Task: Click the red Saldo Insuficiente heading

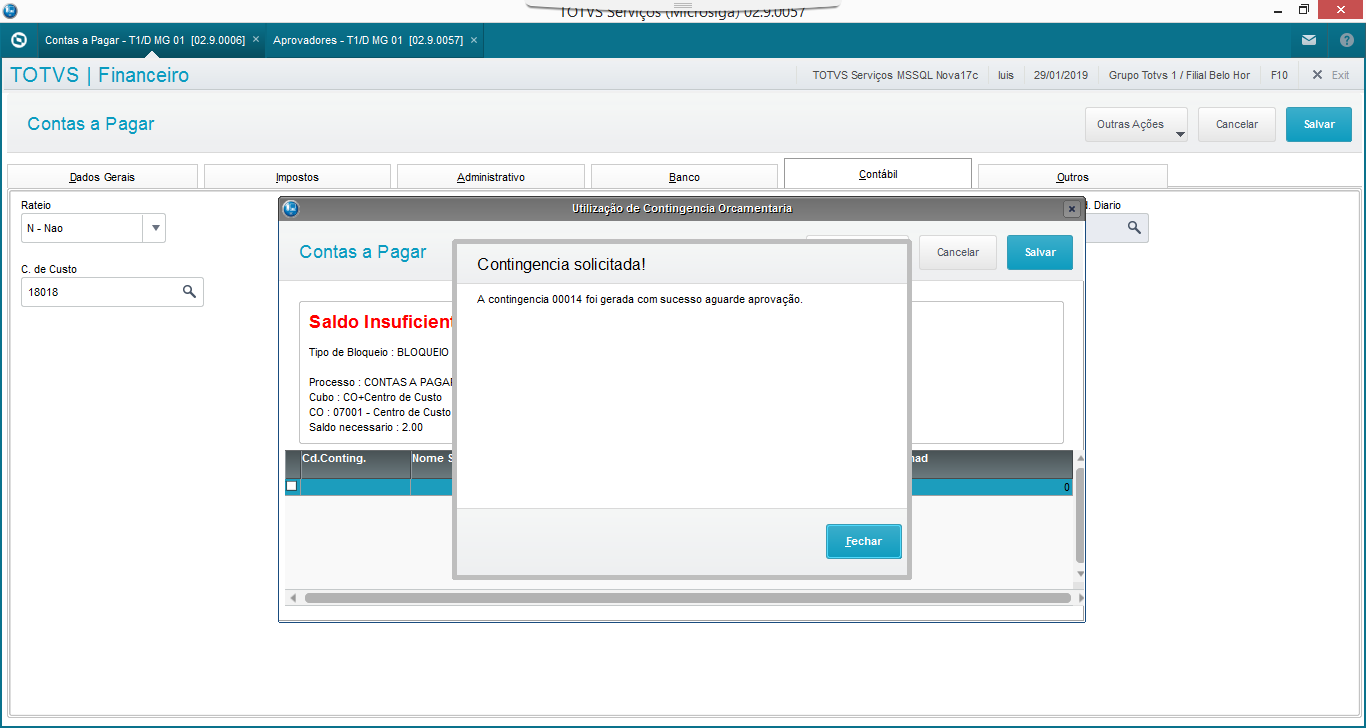Action: pyautogui.click(x=382, y=322)
